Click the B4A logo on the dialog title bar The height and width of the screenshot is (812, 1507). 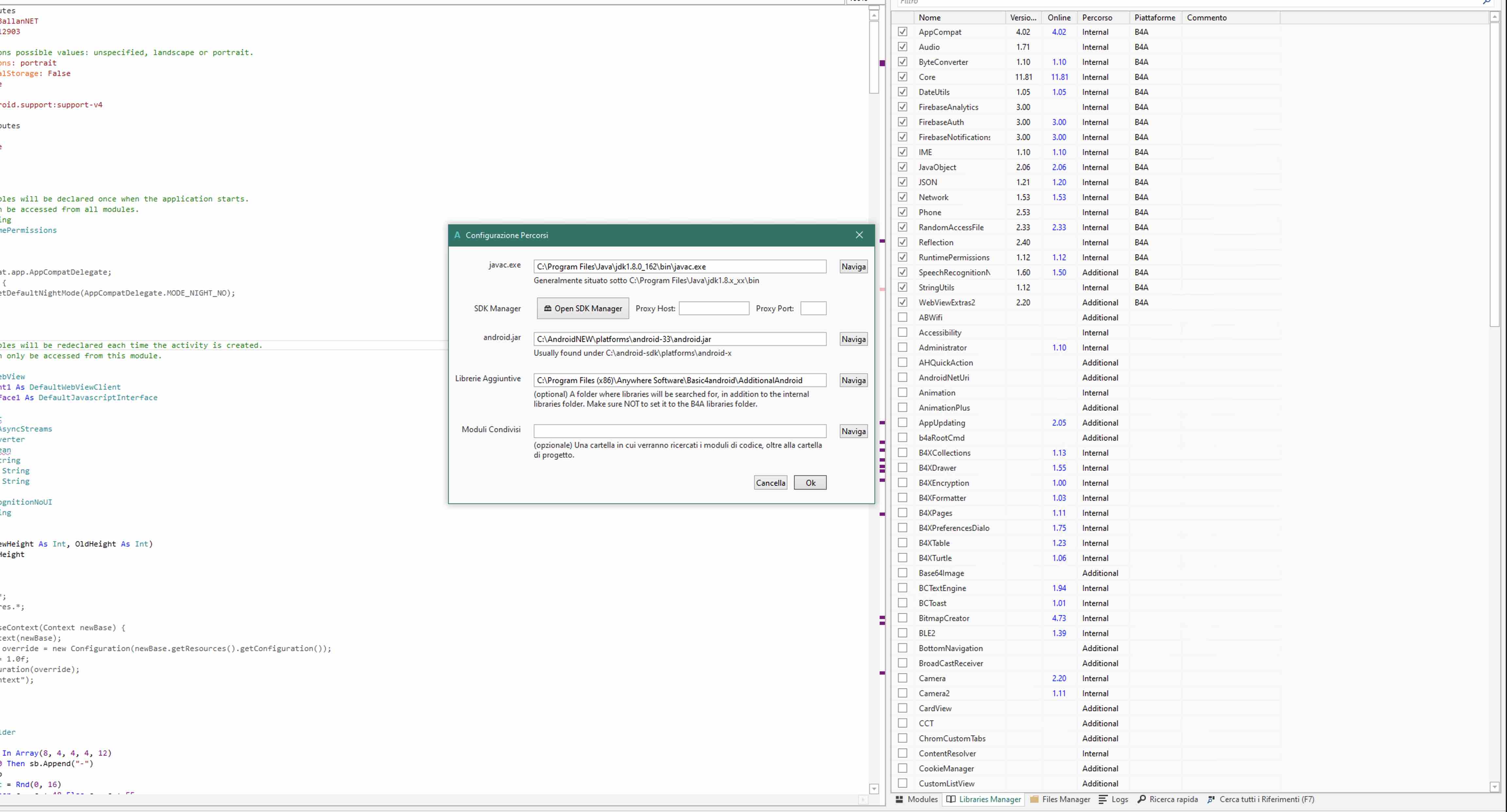coord(457,235)
